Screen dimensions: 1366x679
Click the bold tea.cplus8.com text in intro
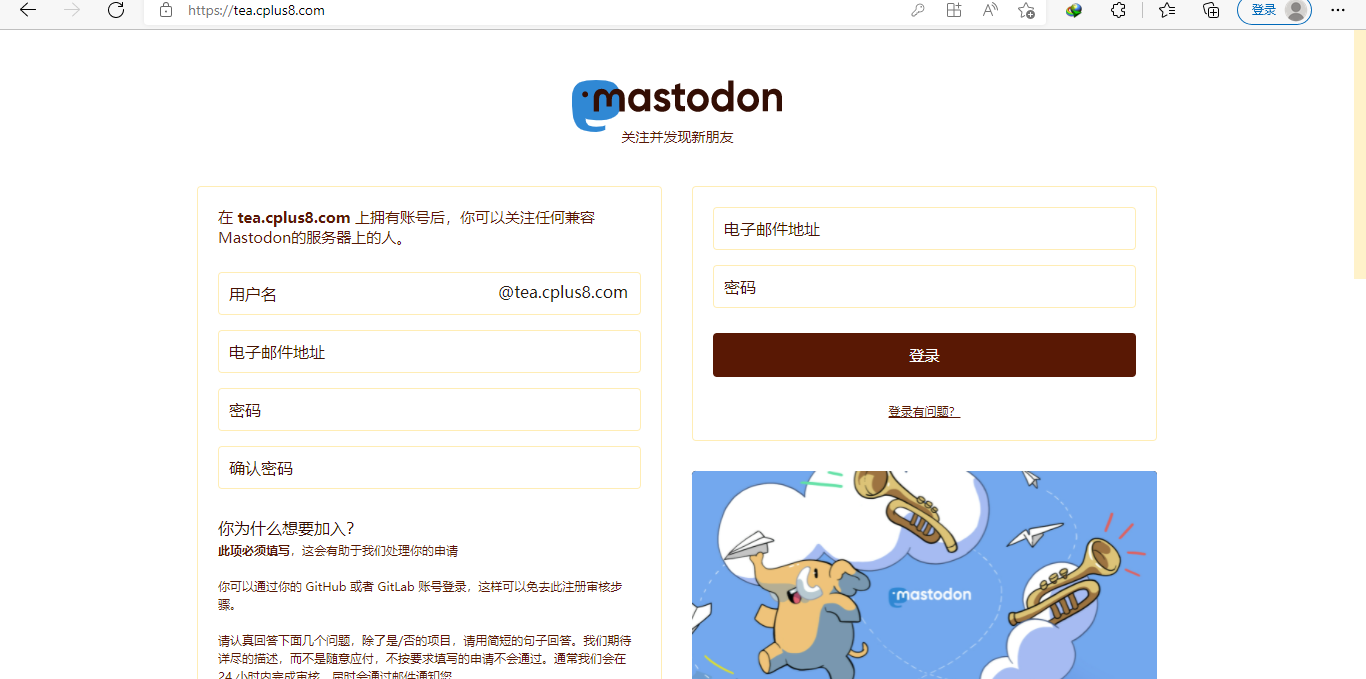(x=294, y=217)
